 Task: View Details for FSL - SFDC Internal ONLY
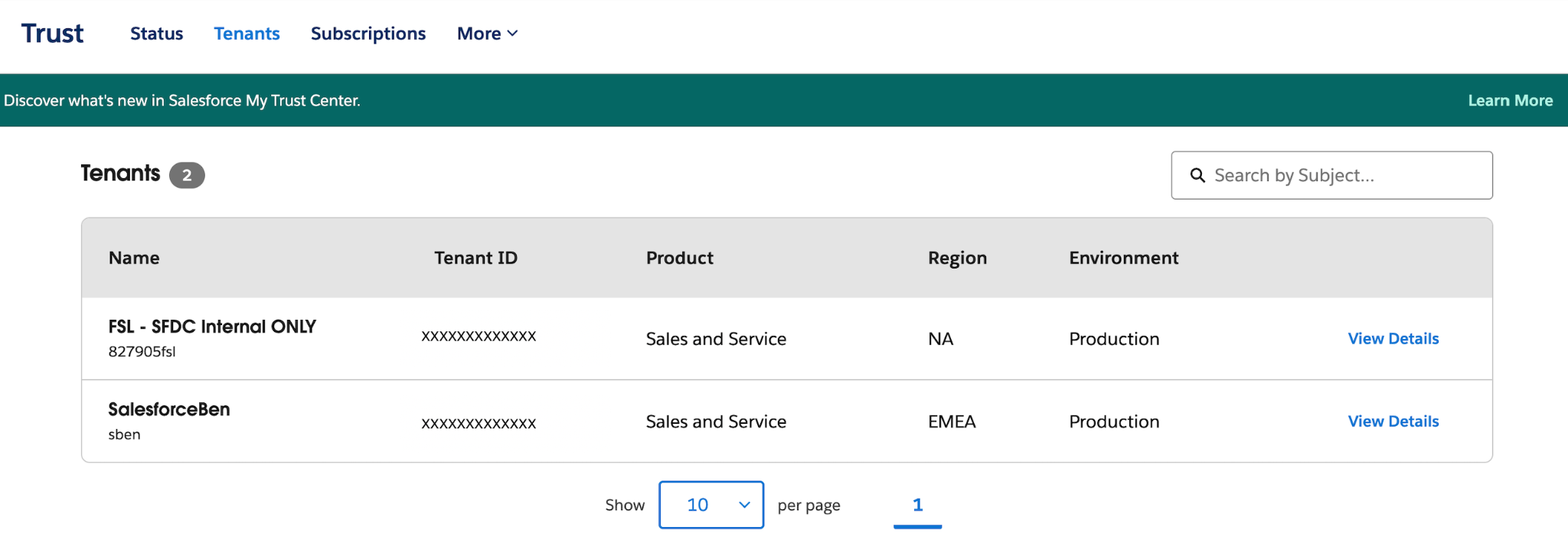pyautogui.click(x=1393, y=339)
